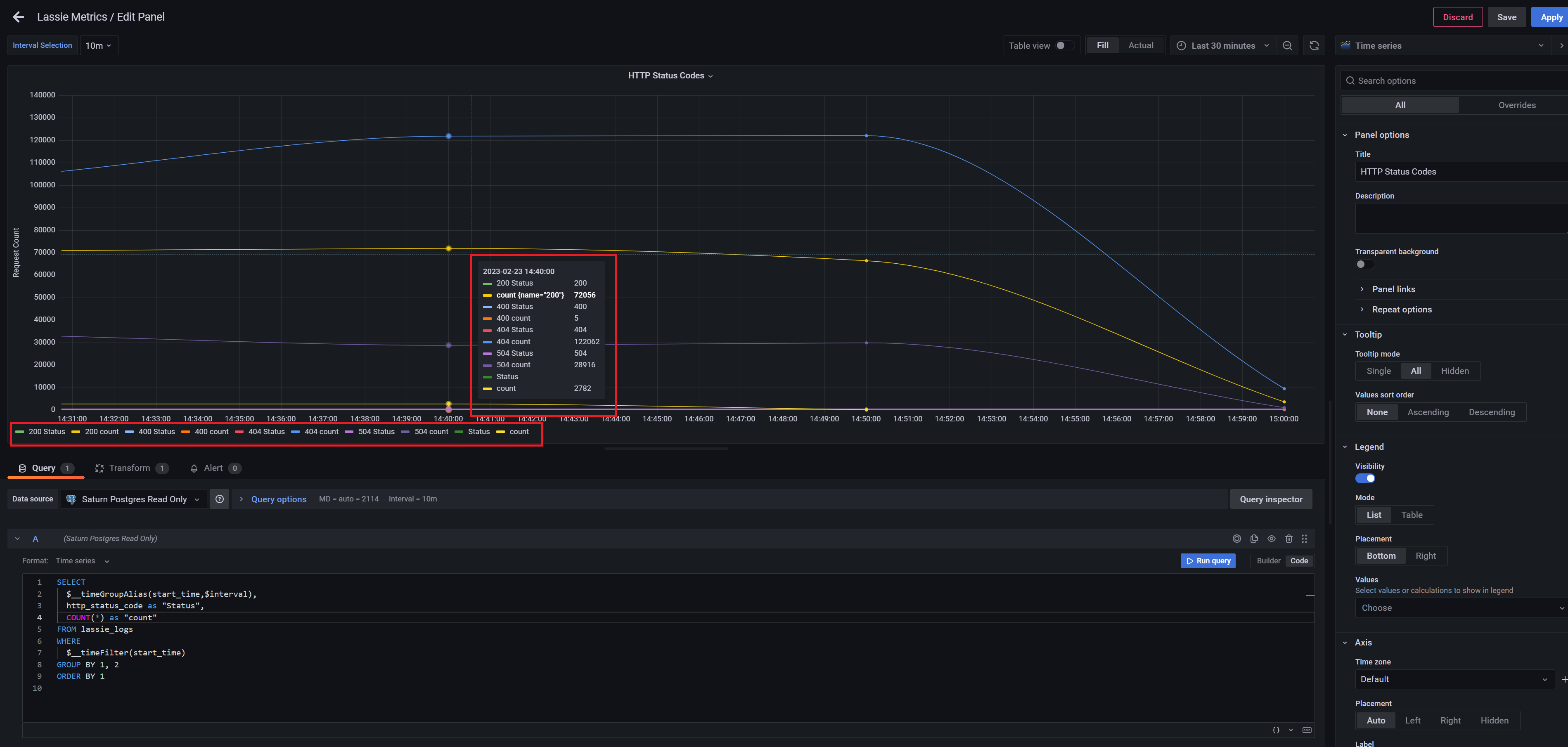Save the dashboard
Screen dimensions: 1568x747
point(1506,17)
